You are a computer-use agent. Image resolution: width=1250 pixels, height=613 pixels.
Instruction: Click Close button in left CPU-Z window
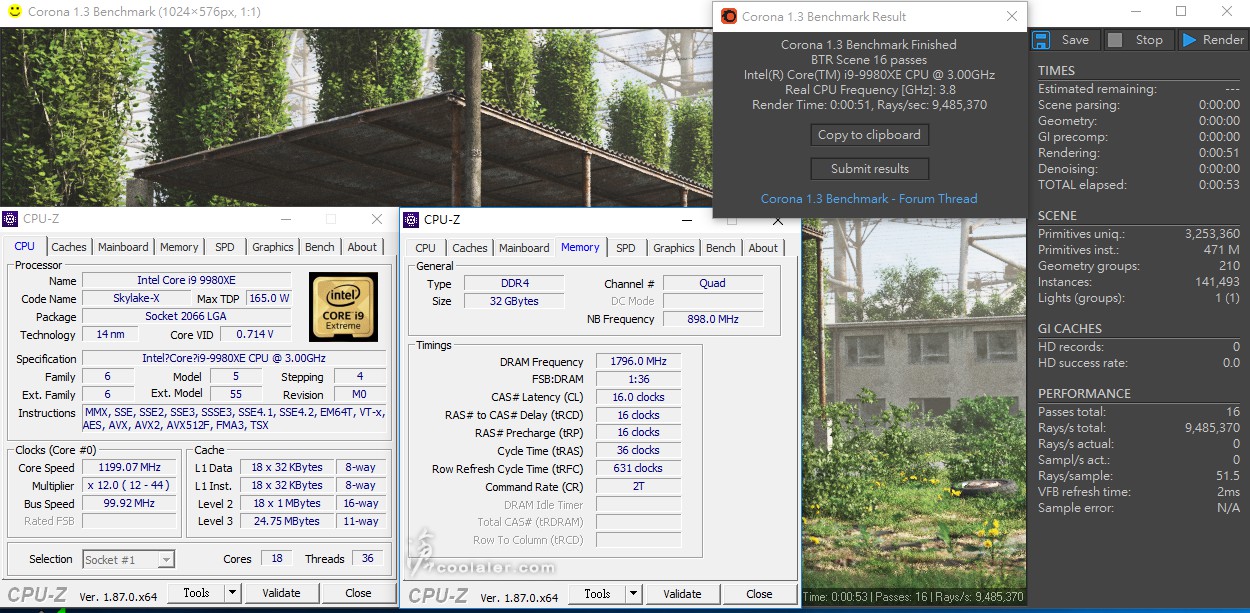(358, 593)
